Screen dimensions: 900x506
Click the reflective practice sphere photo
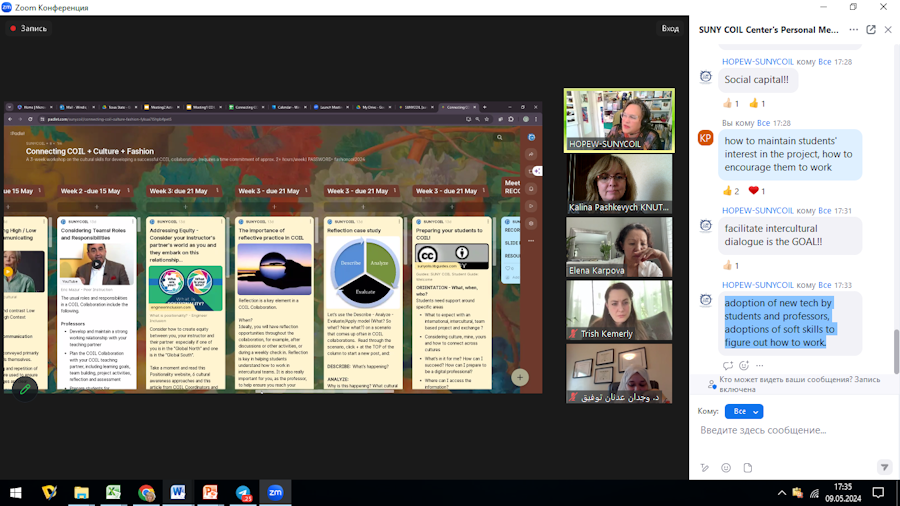pyautogui.click(x=274, y=269)
